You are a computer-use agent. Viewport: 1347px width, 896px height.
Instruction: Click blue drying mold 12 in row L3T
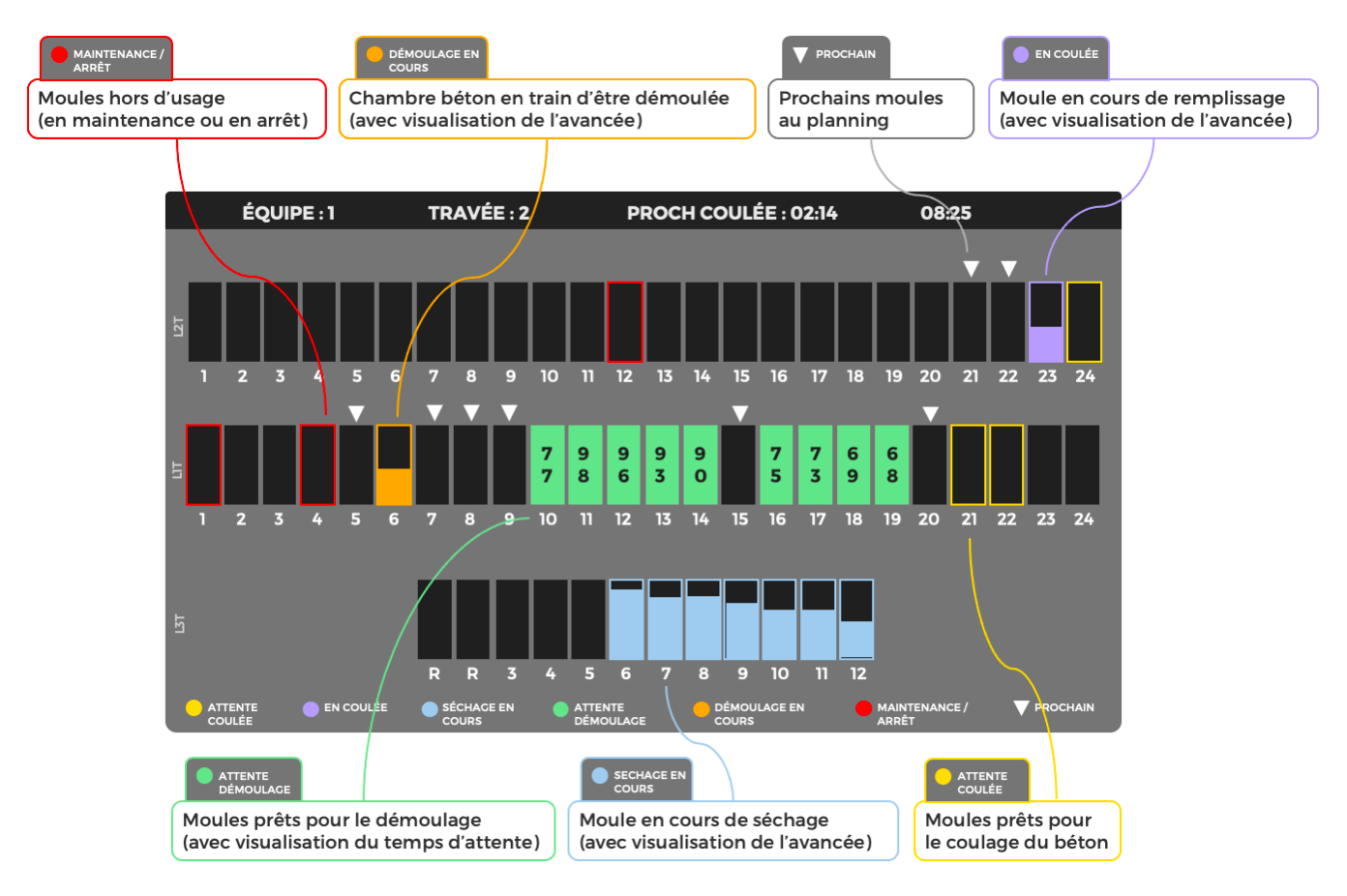click(x=857, y=619)
